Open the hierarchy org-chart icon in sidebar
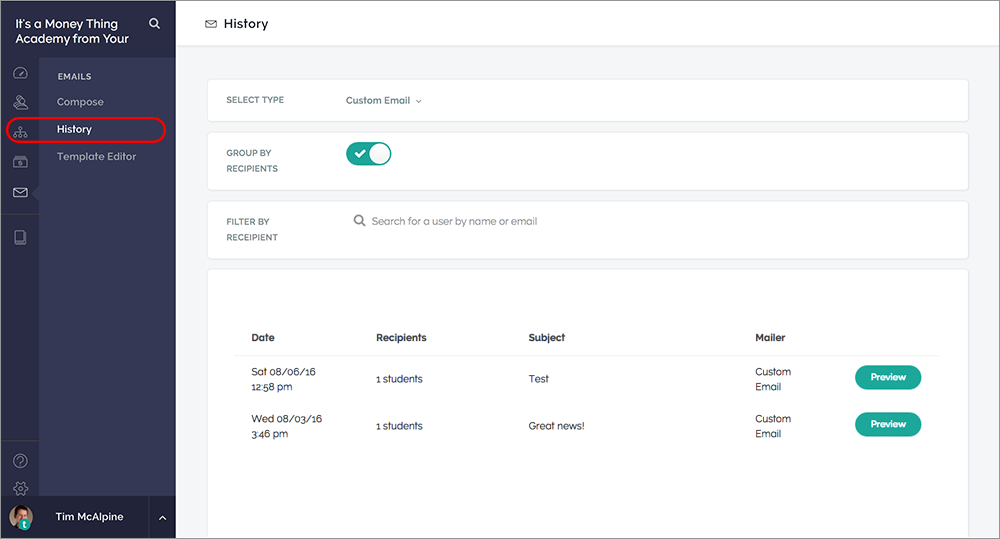 click(x=20, y=132)
